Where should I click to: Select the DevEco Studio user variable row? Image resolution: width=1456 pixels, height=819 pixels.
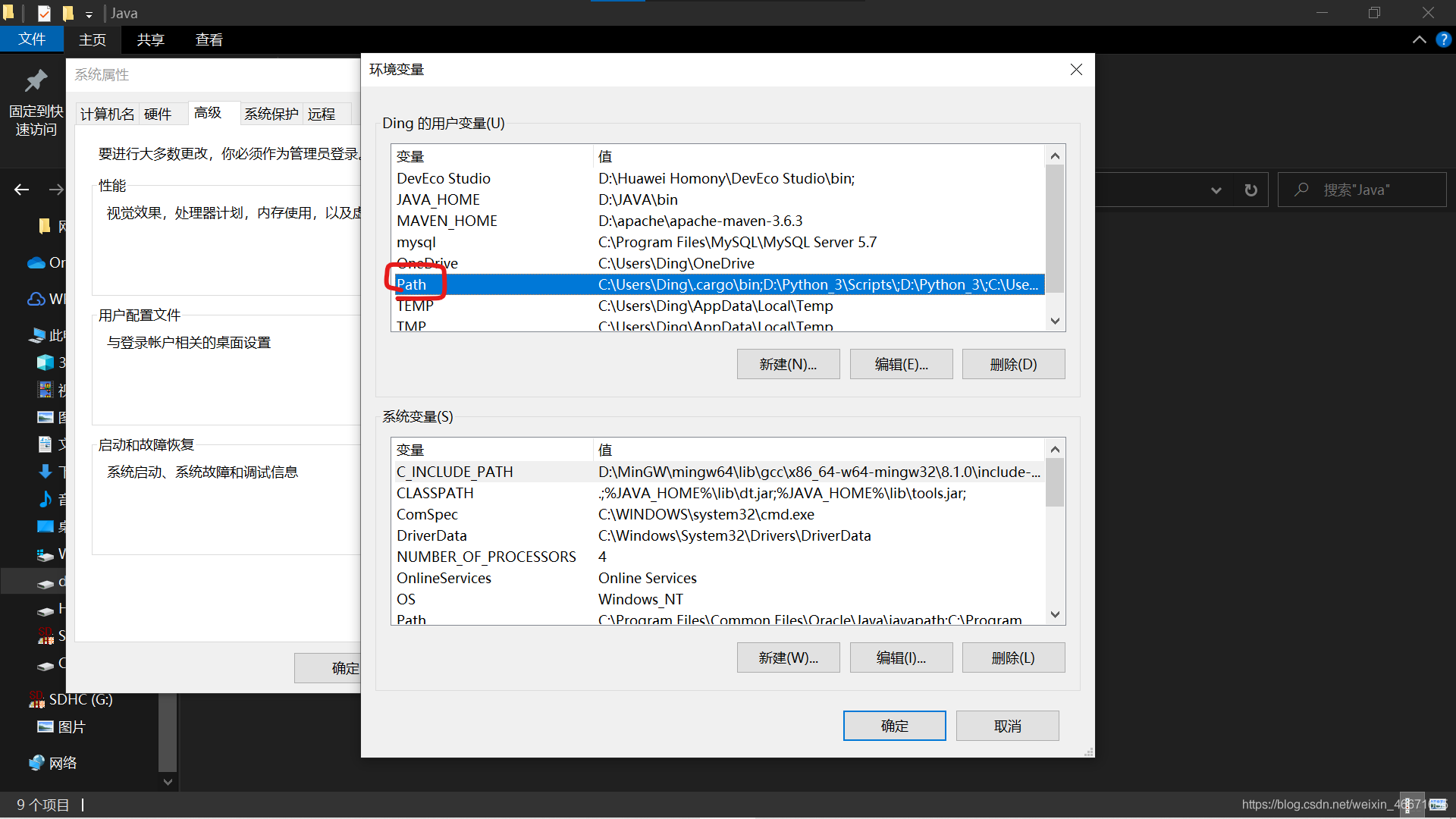coord(718,178)
